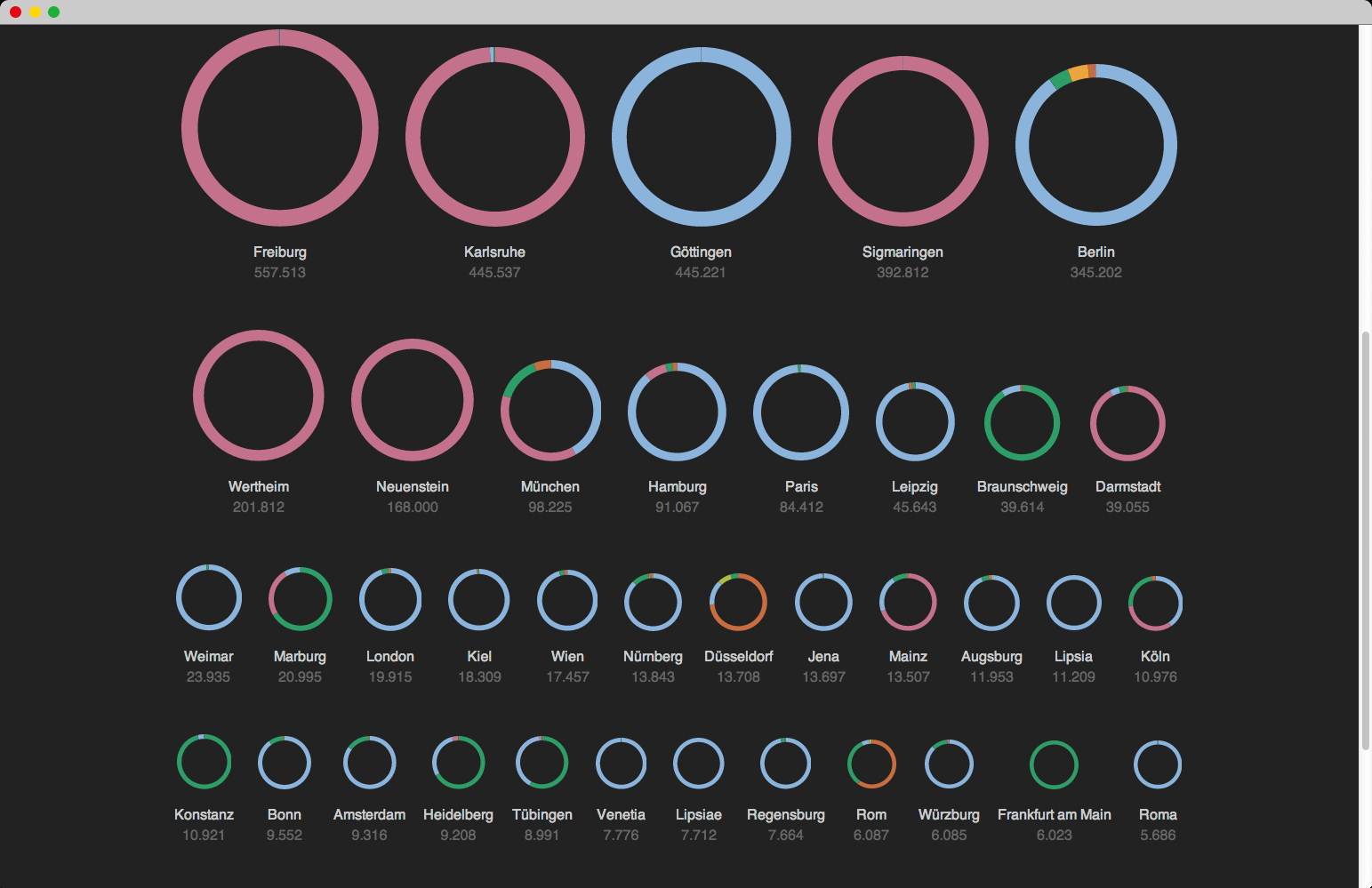Click the value 39.055 under Darmstadt
1372x888 pixels.
coord(1127,508)
